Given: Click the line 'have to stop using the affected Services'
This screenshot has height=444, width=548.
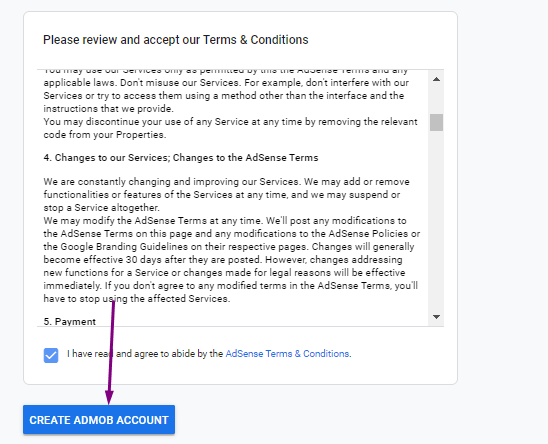Looking at the screenshot, I should 137,299.
